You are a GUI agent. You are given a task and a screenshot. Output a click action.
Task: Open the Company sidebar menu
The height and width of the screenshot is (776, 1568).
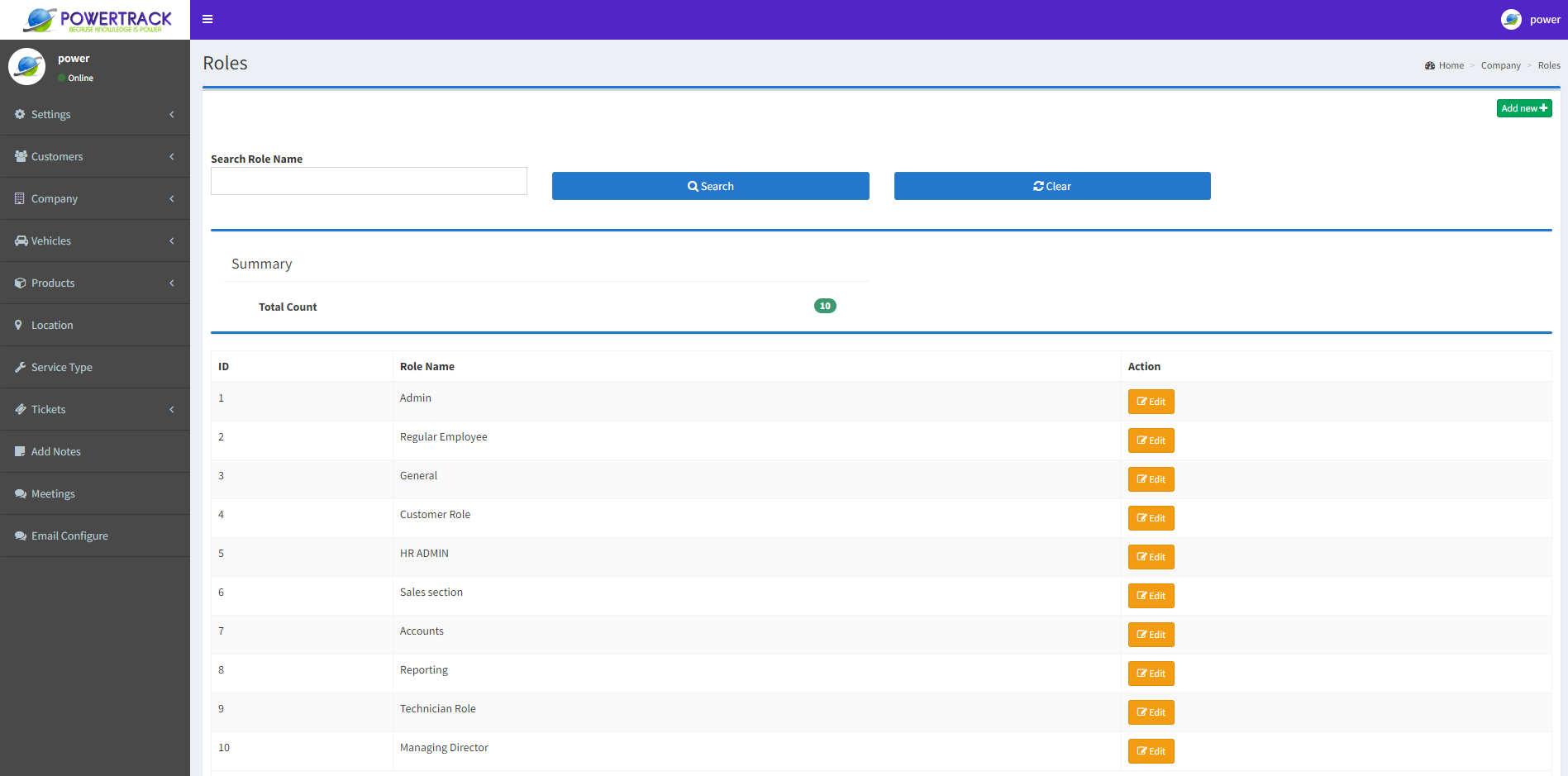(x=55, y=198)
